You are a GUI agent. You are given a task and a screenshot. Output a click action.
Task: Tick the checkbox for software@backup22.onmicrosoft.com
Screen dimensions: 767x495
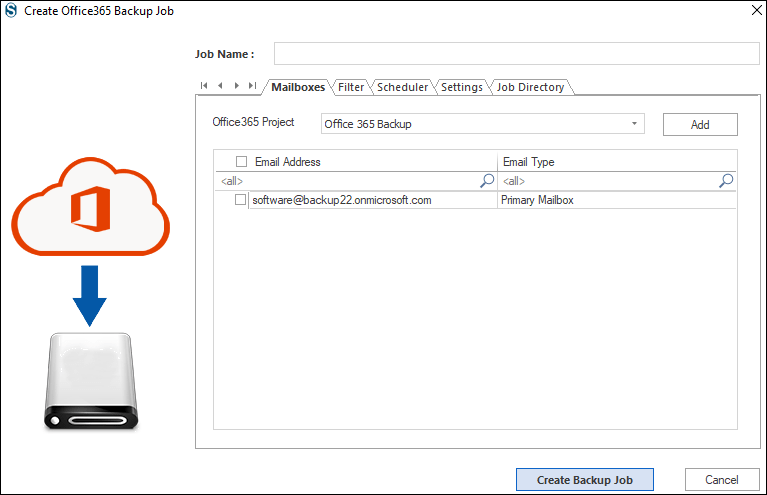pyautogui.click(x=240, y=200)
